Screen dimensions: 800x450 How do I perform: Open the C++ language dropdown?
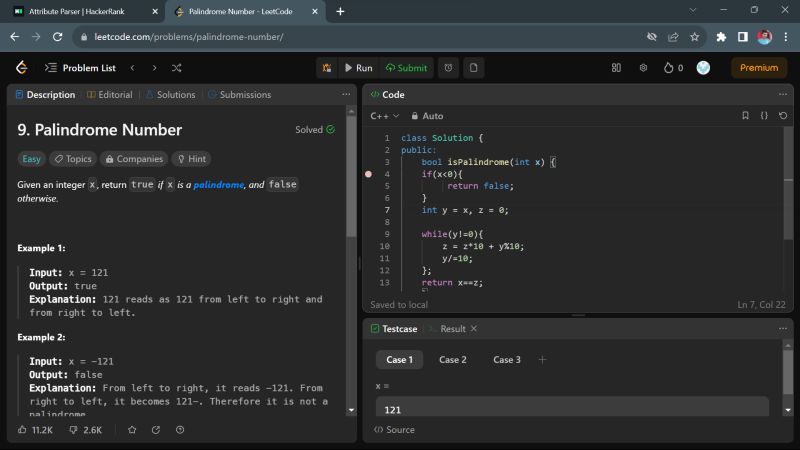coord(384,116)
